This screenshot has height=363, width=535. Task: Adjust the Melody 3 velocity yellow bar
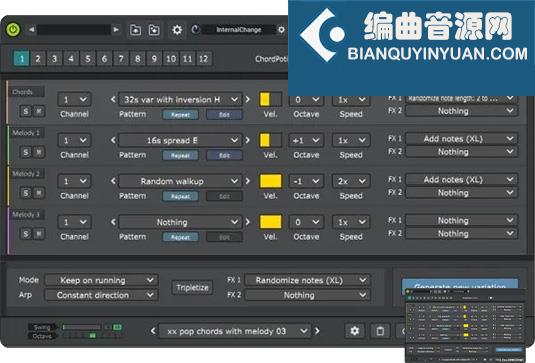point(271,222)
